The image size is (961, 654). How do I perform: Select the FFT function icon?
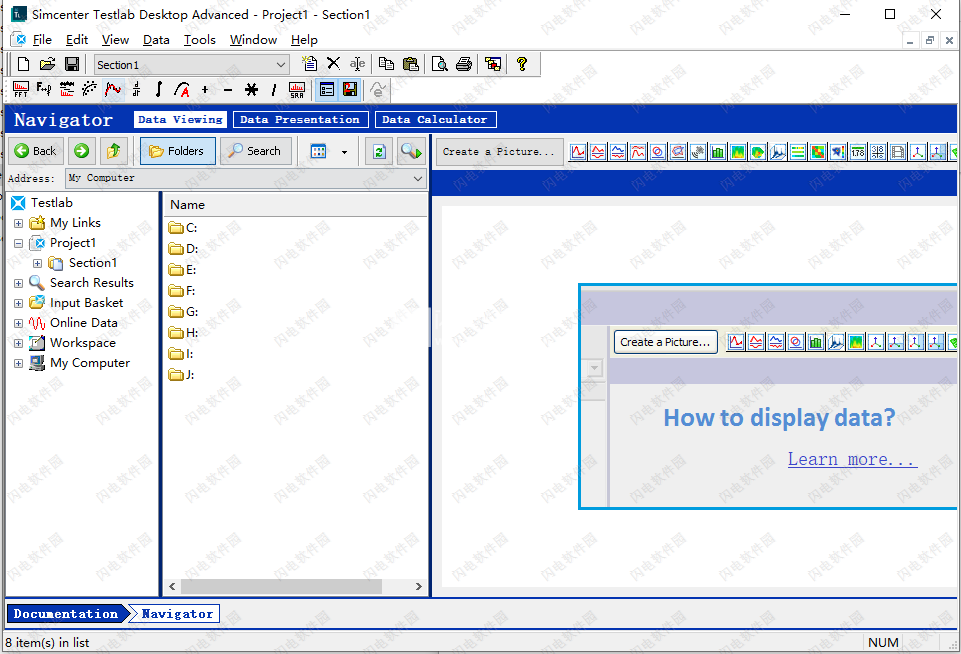pyautogui.click(x=21, y=90)
